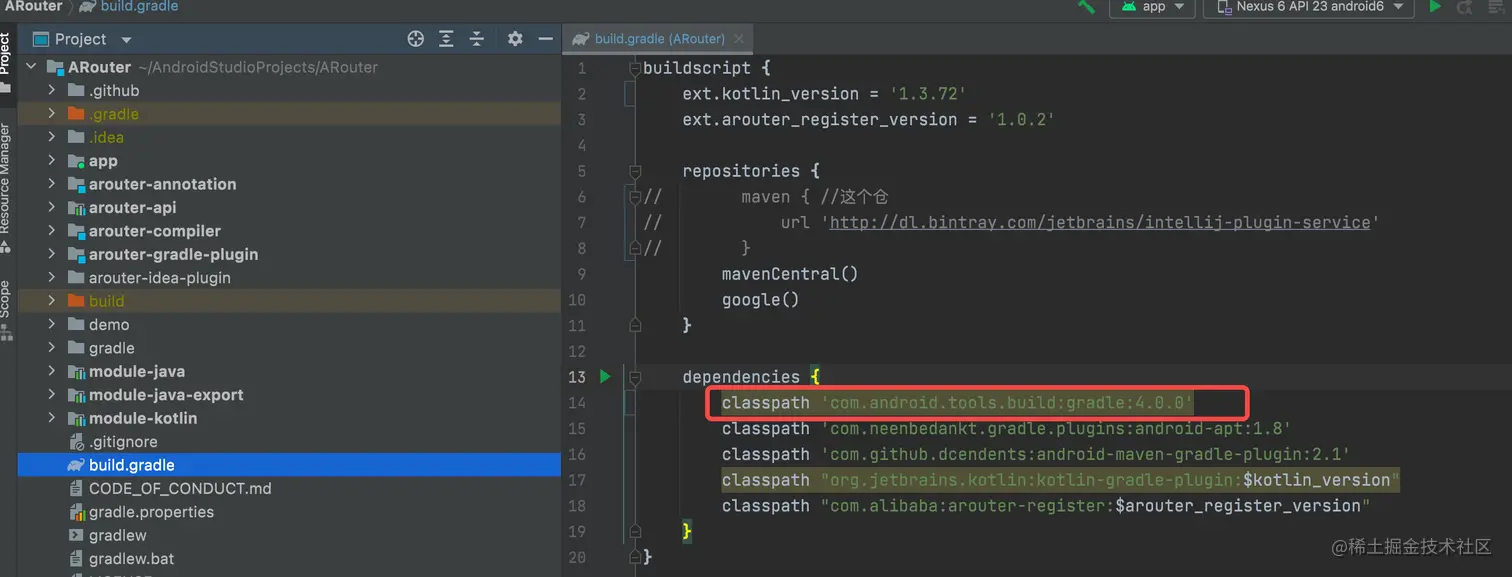Screen dimensions: 1512x577
Task: Close the build.gradle (ARouter) tab
Action: (x=739, y=39)
